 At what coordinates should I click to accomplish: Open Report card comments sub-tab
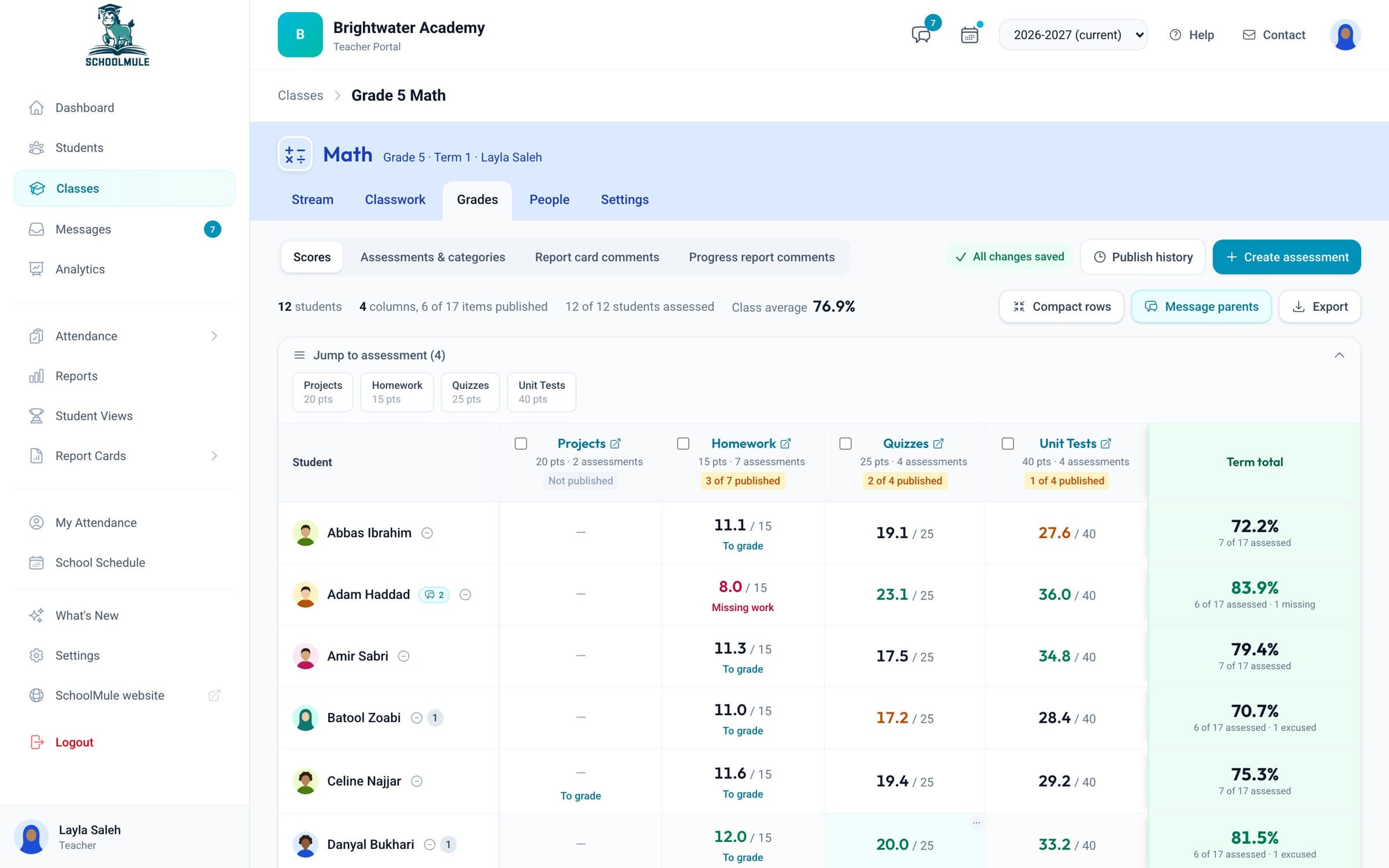pyautogui.click(x=597, y=257)
